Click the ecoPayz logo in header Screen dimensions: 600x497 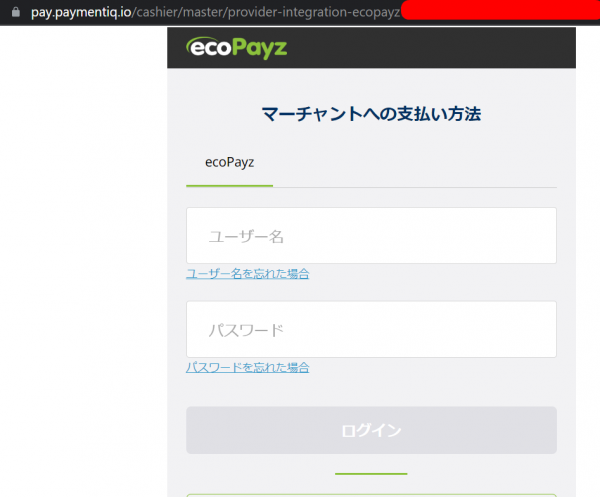[236, 48]
